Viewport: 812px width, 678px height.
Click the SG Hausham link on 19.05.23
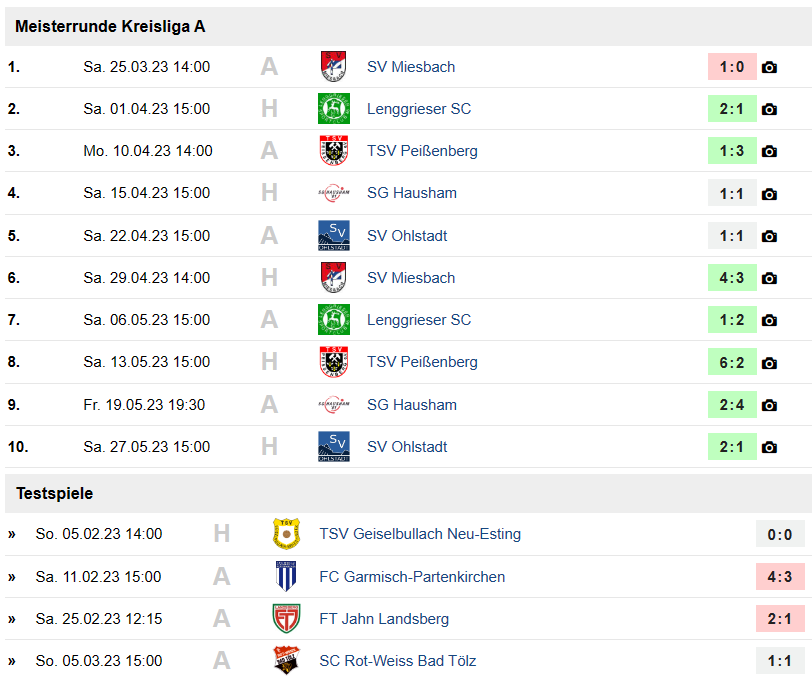pos(412,405)
